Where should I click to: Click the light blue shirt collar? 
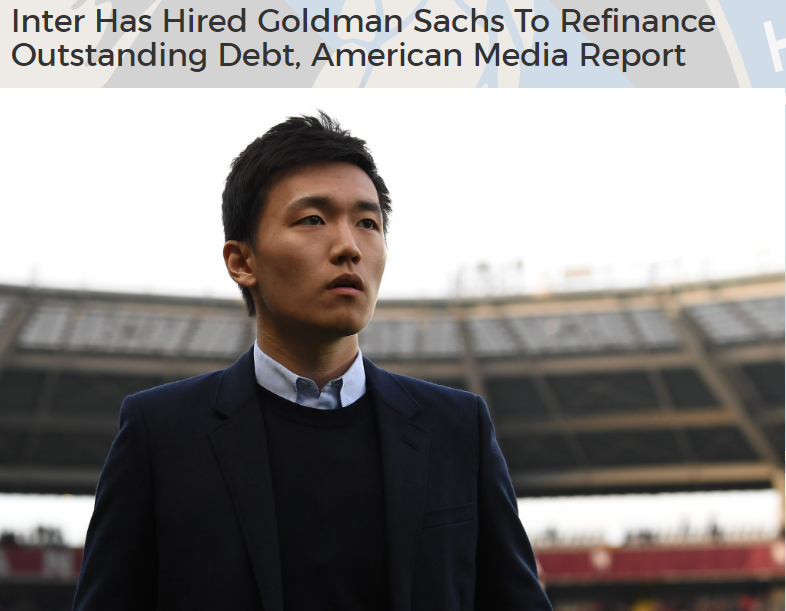[309, 378]
